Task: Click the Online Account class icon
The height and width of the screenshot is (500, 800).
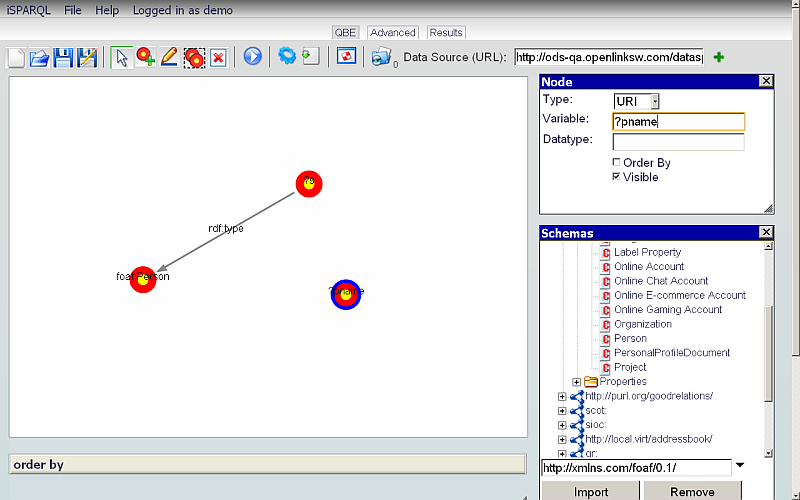Action: tap(606, 267)
